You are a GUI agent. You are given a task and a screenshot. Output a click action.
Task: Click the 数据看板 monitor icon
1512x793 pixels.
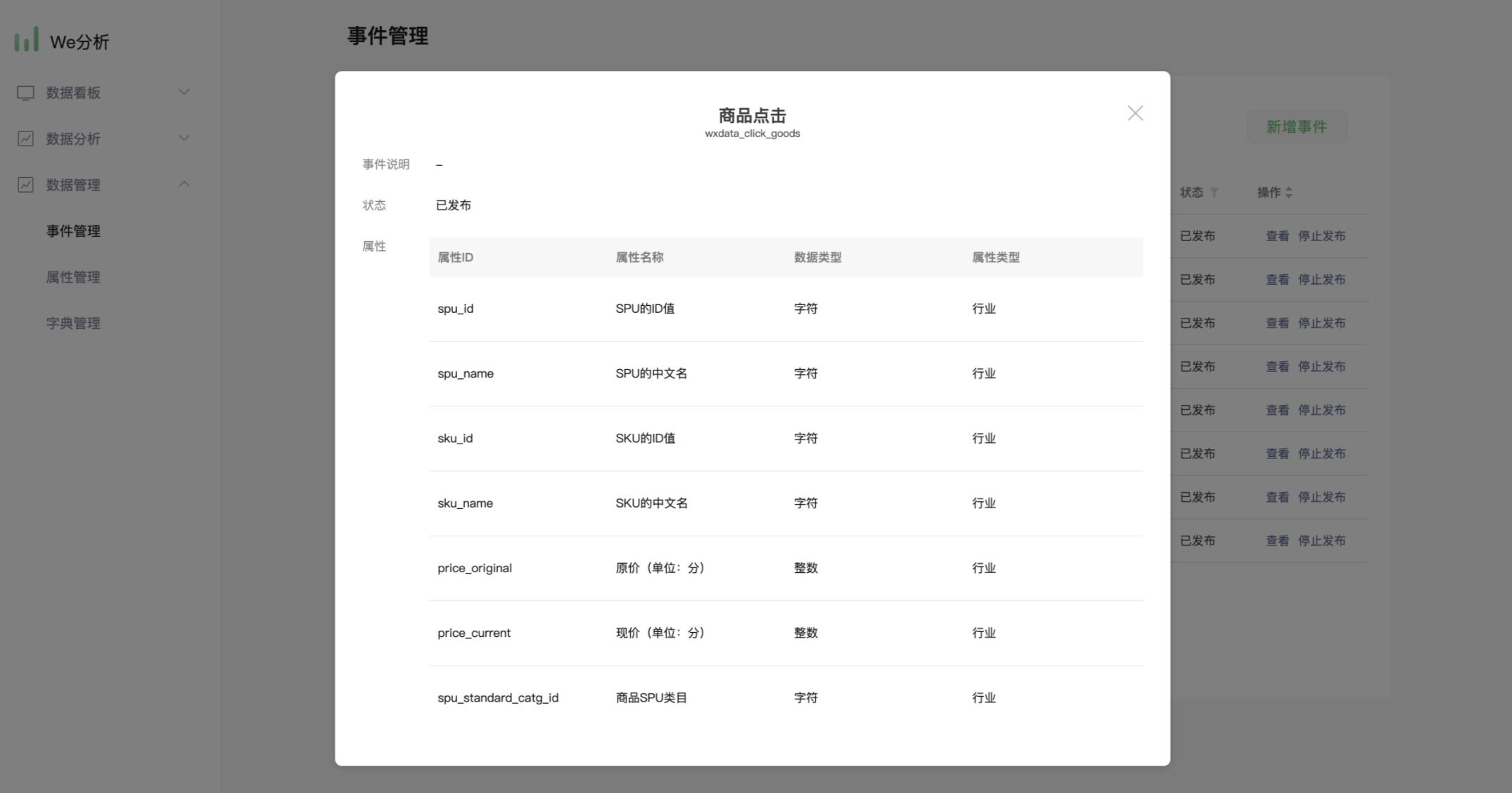[25, 93]
